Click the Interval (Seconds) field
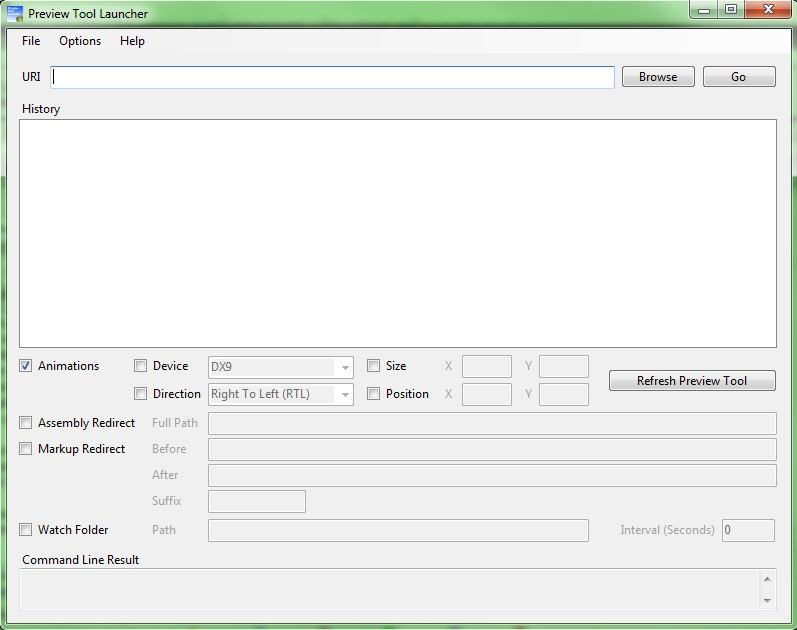 (x=748, y=530)
